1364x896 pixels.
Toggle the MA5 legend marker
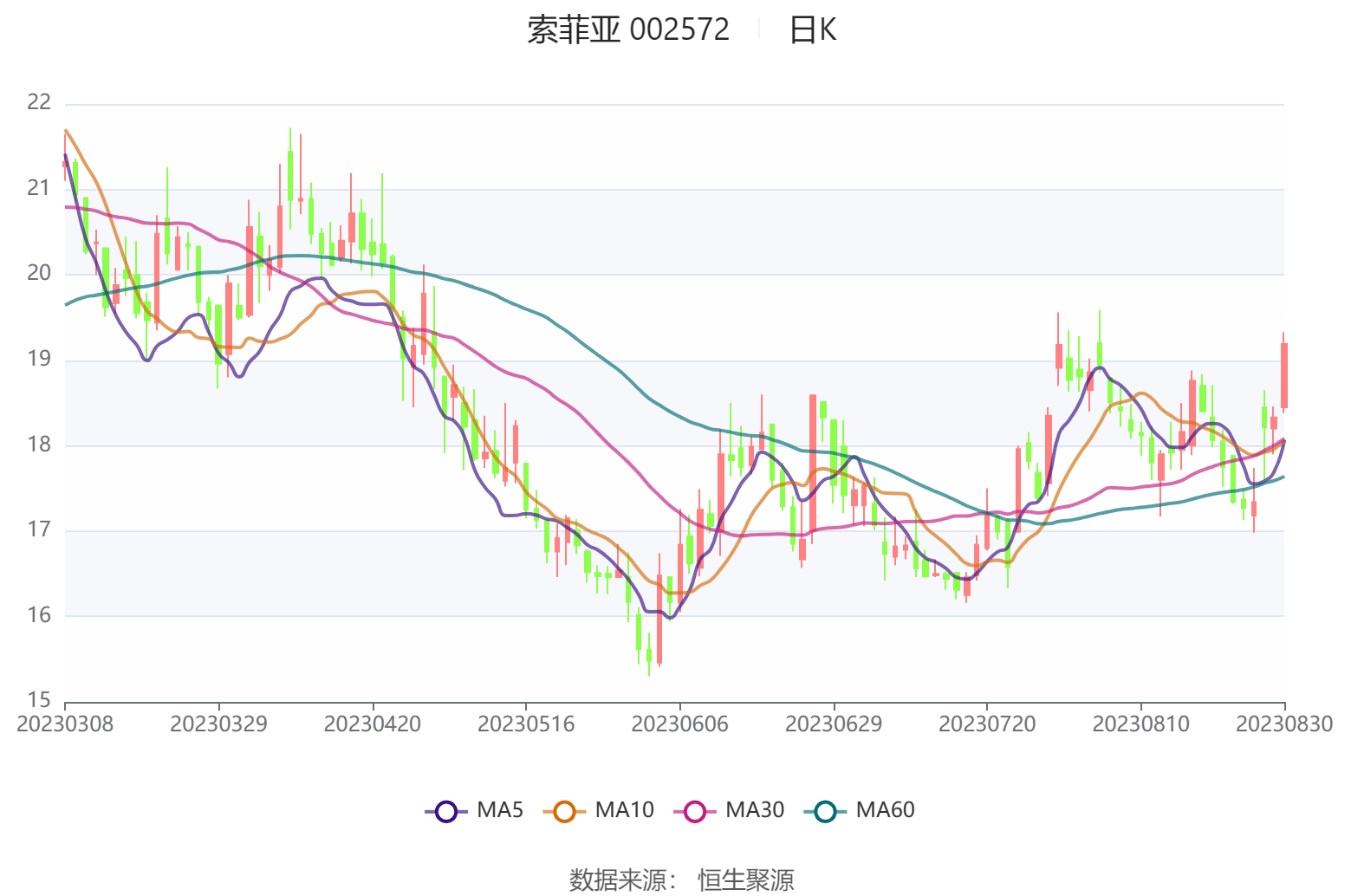pos(446,811)
